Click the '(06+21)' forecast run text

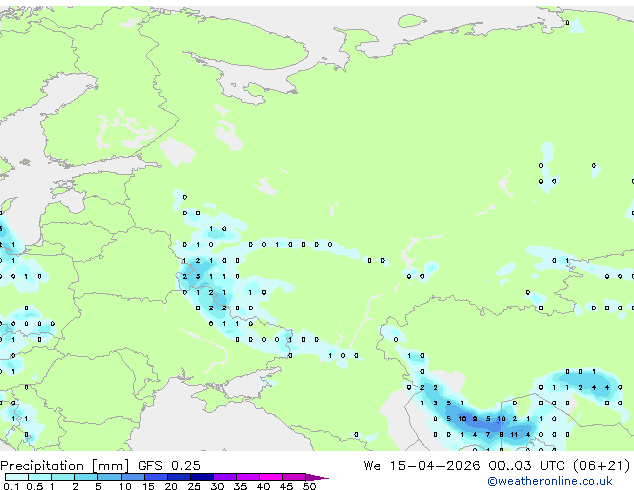(x=601, y=466)
